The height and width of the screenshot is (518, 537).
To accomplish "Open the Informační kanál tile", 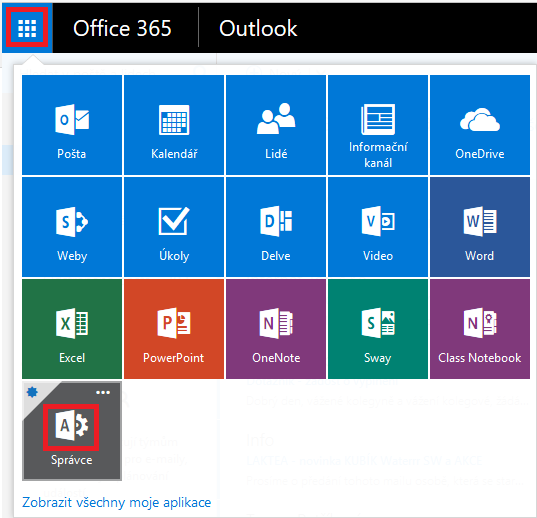I will tap(378, 125).
